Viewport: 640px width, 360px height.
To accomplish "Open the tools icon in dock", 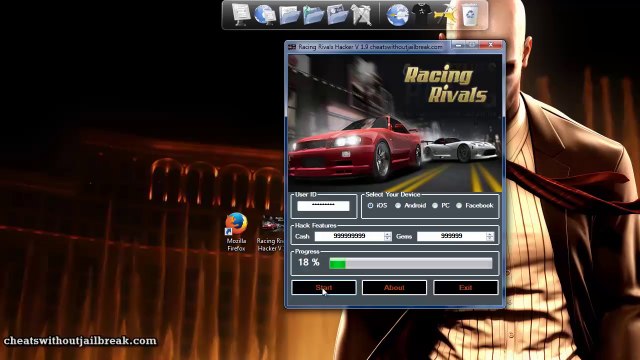I will pos(361,15).
